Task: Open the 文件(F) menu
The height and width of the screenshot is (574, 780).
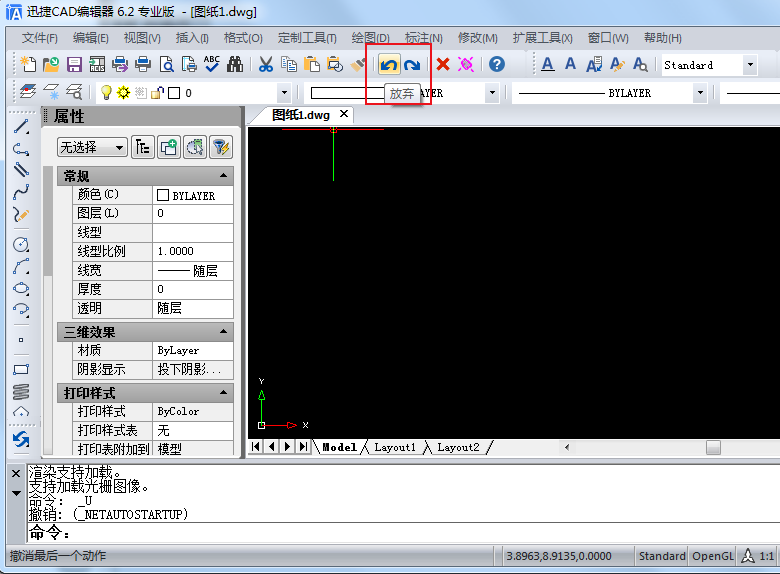Action: click(40, 38)
